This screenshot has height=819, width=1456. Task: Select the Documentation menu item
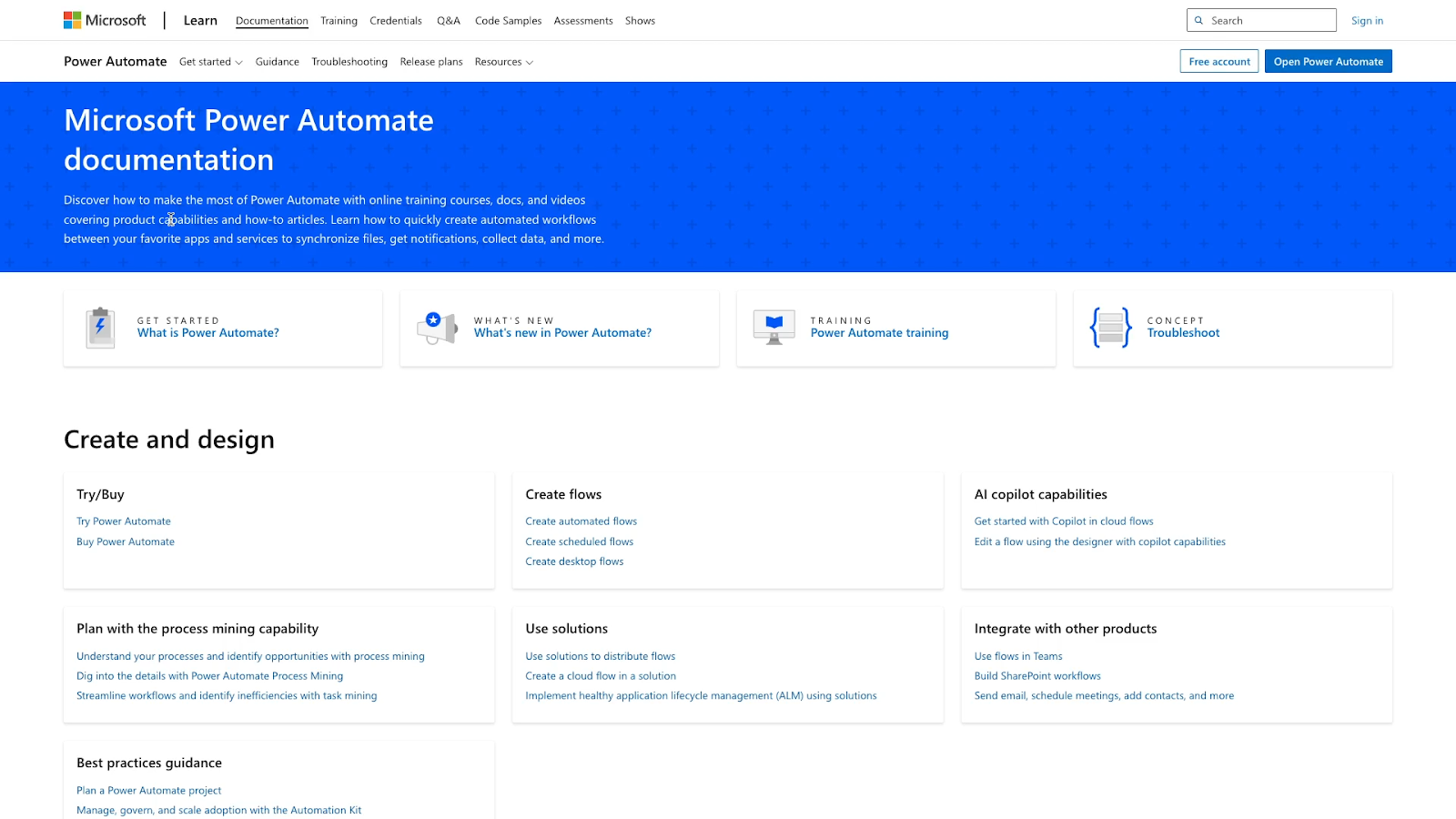[272, 21]
